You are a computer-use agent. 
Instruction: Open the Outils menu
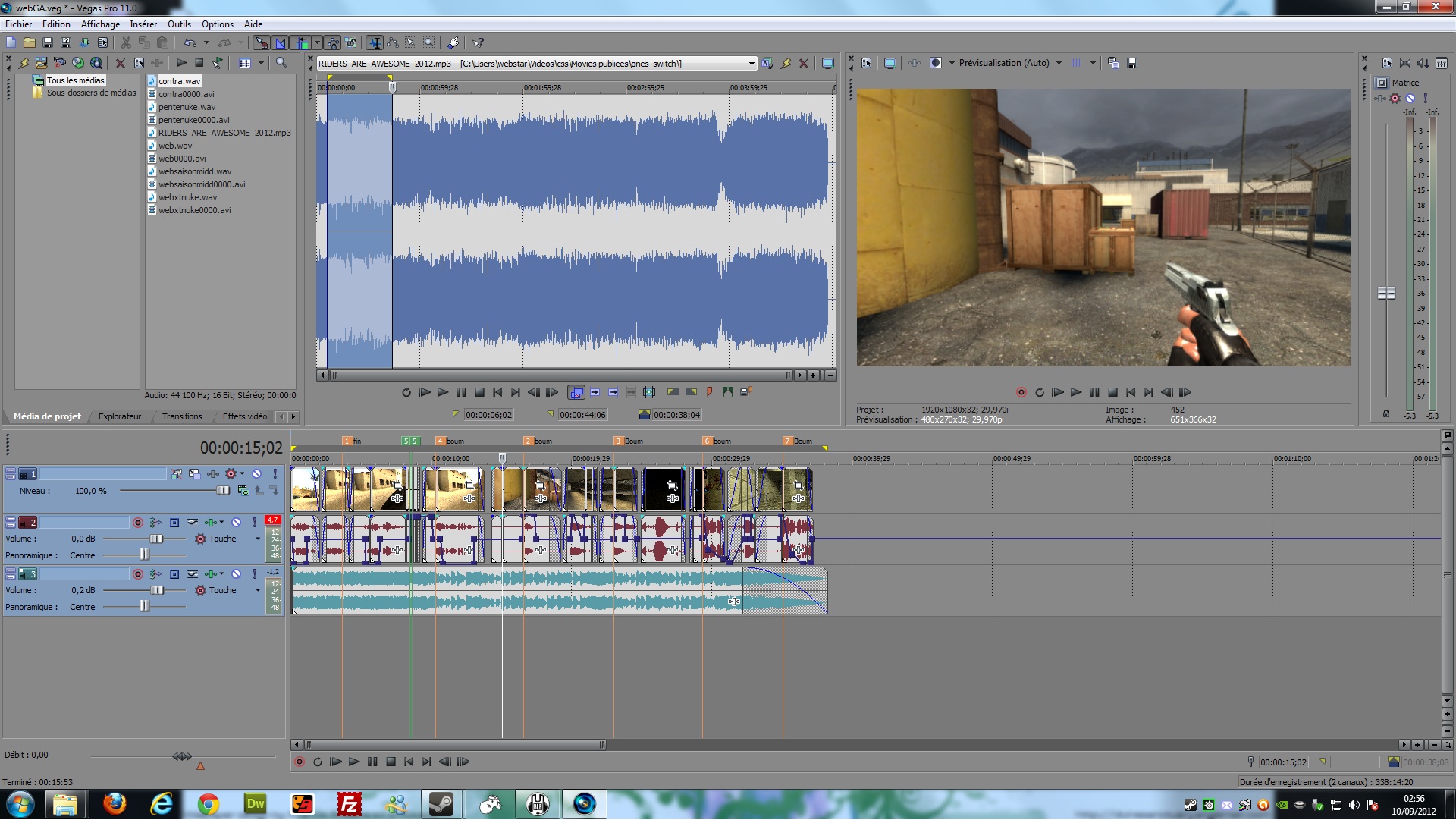click(x=179, y=24)
